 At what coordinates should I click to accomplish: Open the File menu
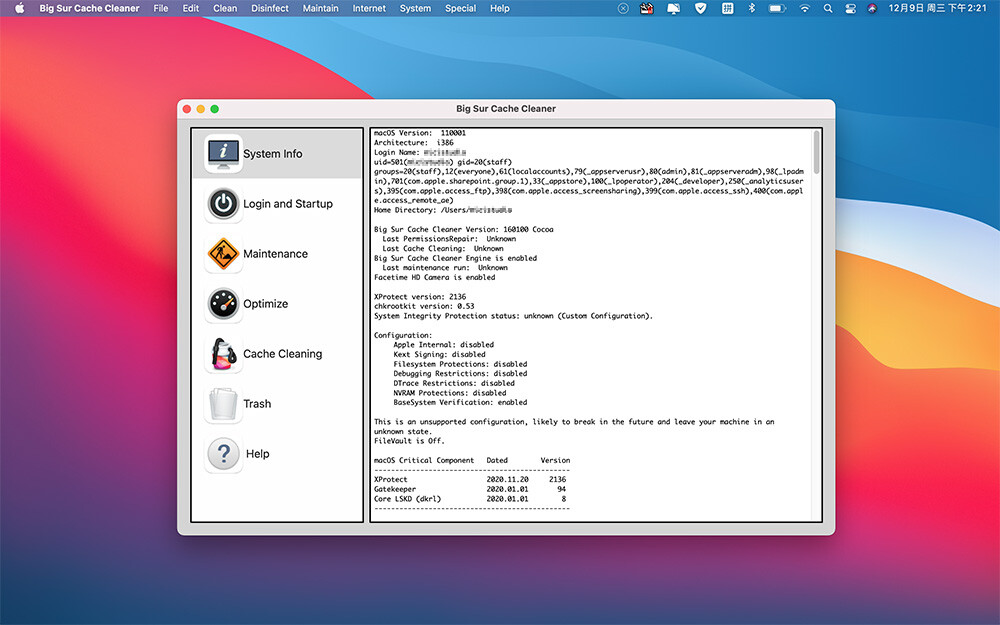coord(161,8)
